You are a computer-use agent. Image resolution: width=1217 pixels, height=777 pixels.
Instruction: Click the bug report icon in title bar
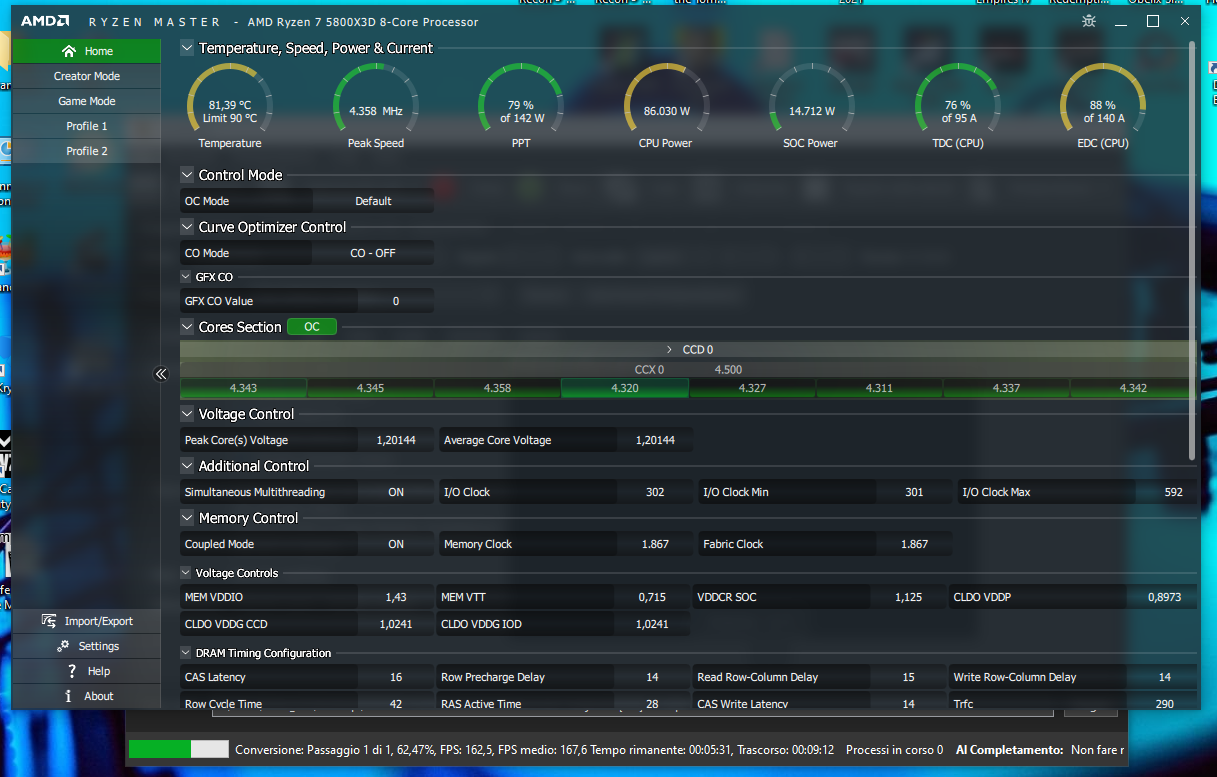pos(1089,21)
